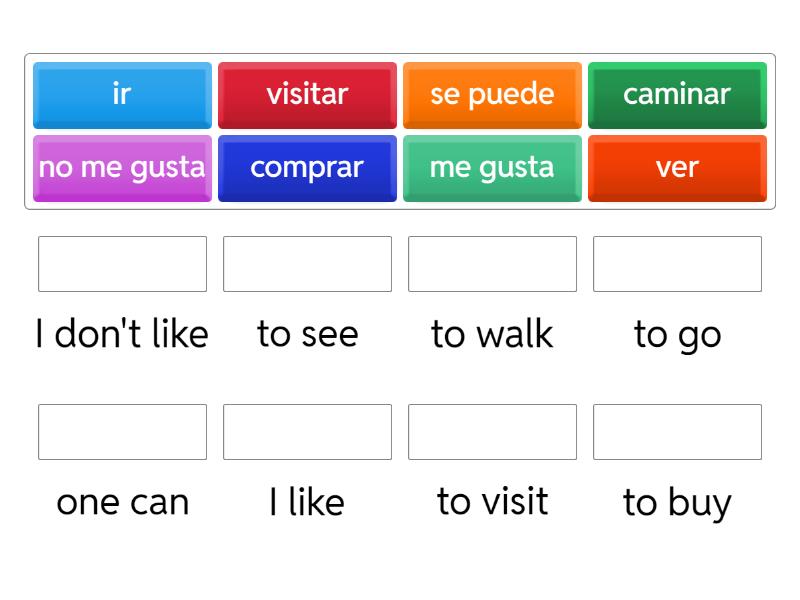Click the answer box above "to go"
Image resolution: width=800 pixels, height=600 pixels.
(677, 264)
